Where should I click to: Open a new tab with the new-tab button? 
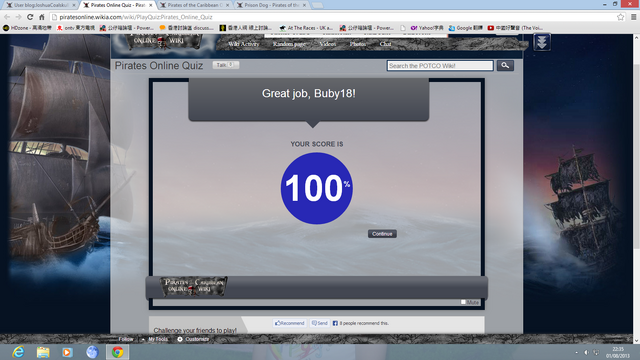point(317,5)
